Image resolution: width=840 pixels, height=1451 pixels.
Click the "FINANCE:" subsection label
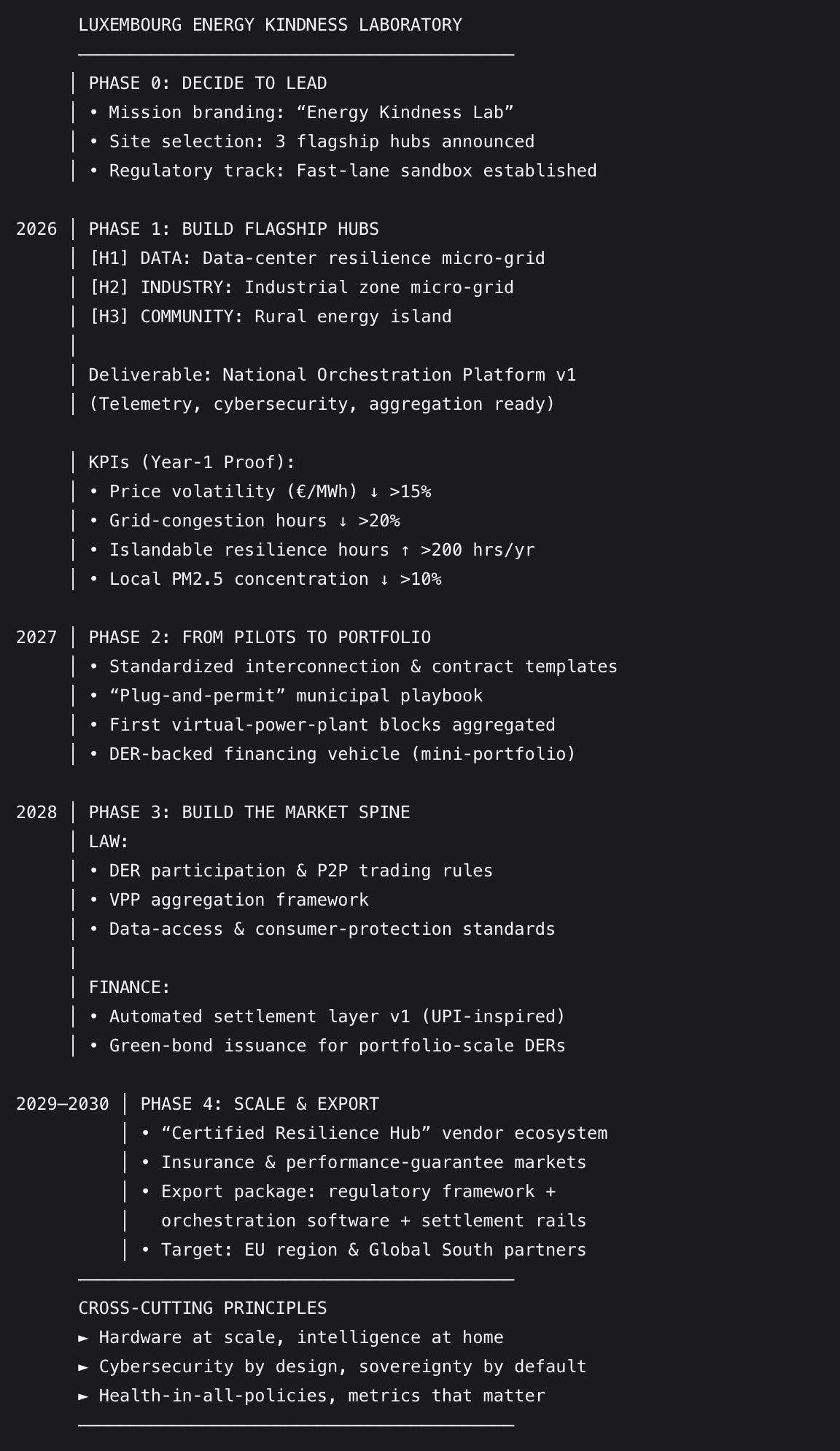(x=129, y=987)
